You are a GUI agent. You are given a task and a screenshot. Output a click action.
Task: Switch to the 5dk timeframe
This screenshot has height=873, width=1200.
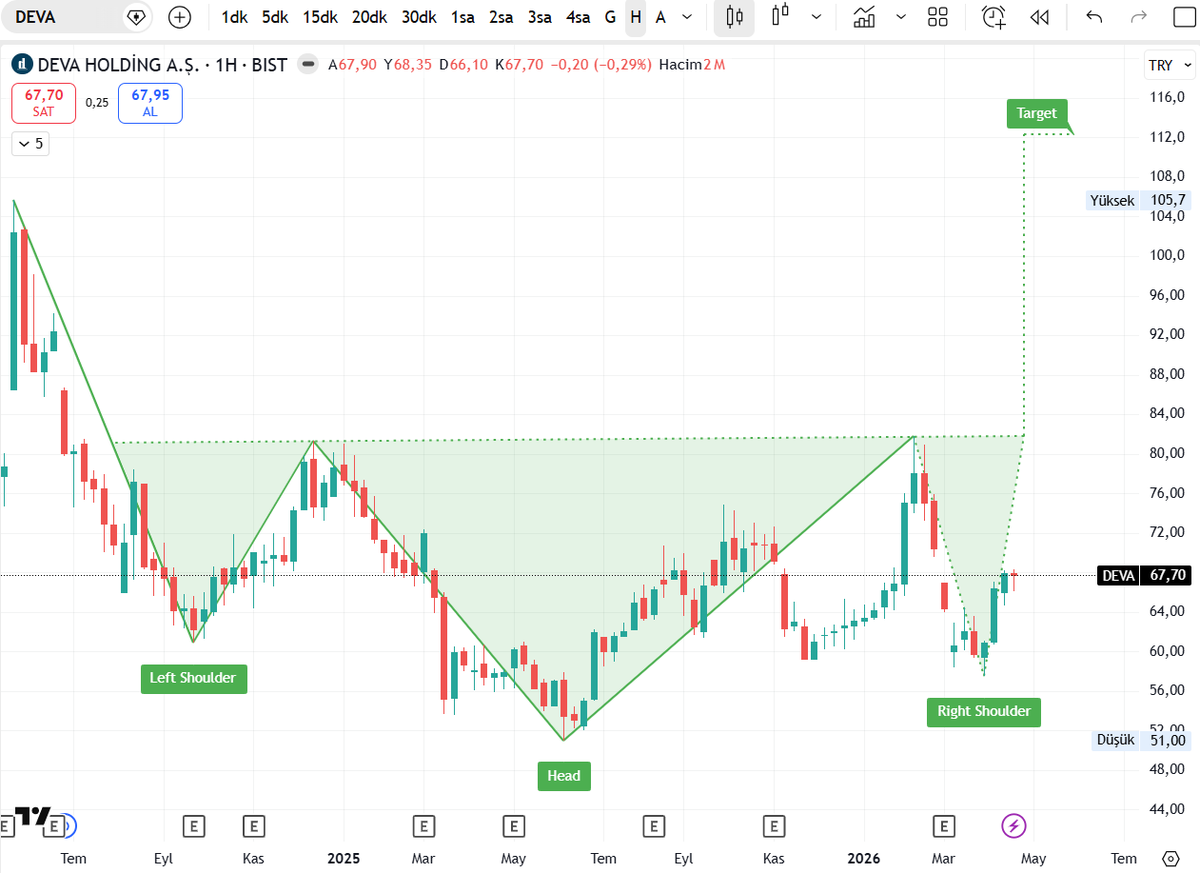[x=275, y=17]
